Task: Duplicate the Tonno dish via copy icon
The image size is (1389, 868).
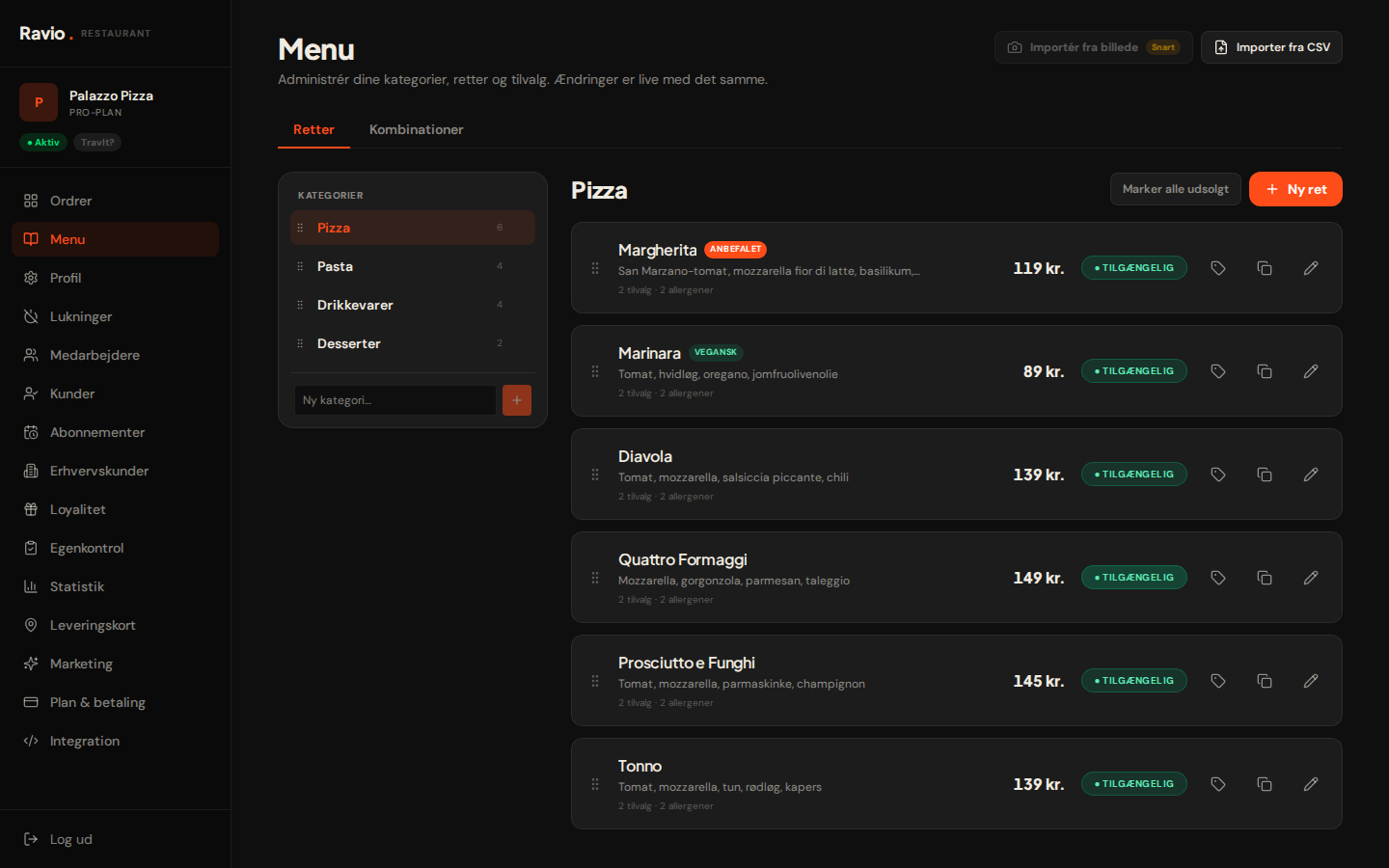Action: pyautogui.click(x=1265, y=784)
